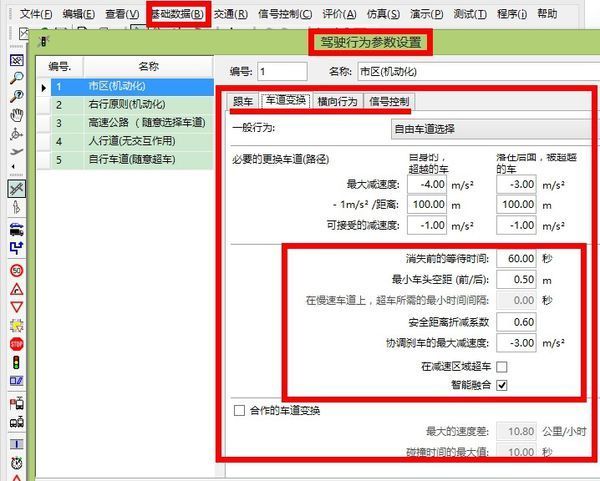Select row 3 高速公路 (随意选择车道)
Image resolution: width=600 pixels, height=481 pixels.
click(132, 123)
